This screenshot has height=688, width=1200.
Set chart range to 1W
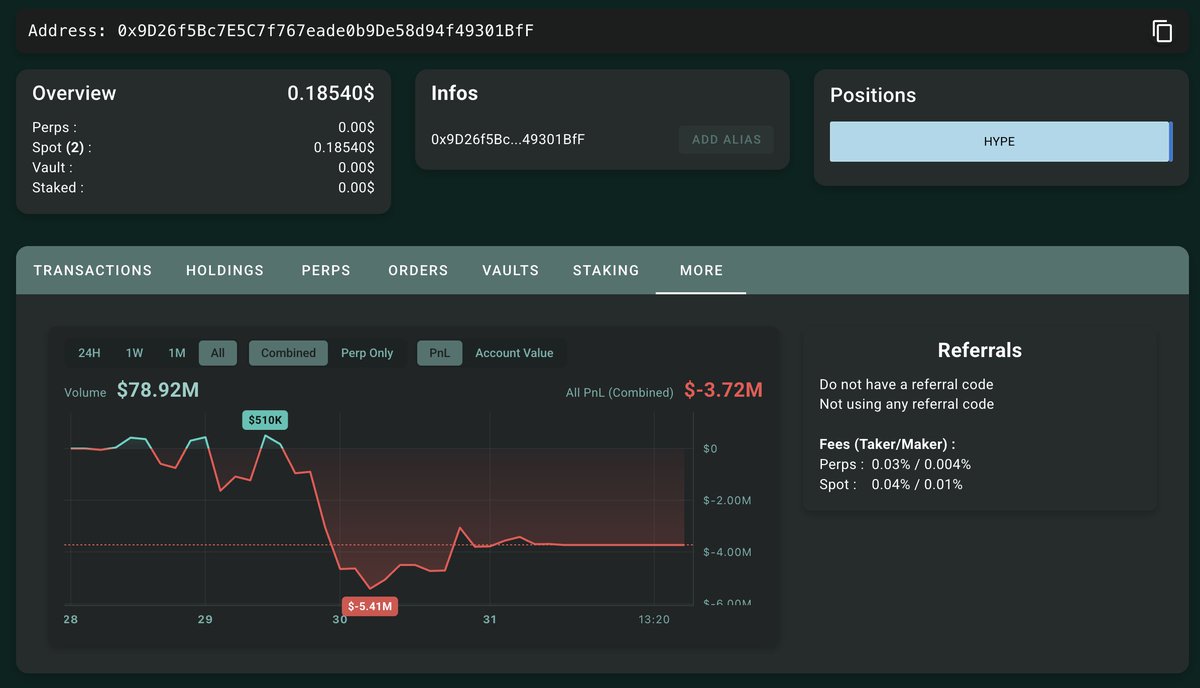click(x=134, y=353)
